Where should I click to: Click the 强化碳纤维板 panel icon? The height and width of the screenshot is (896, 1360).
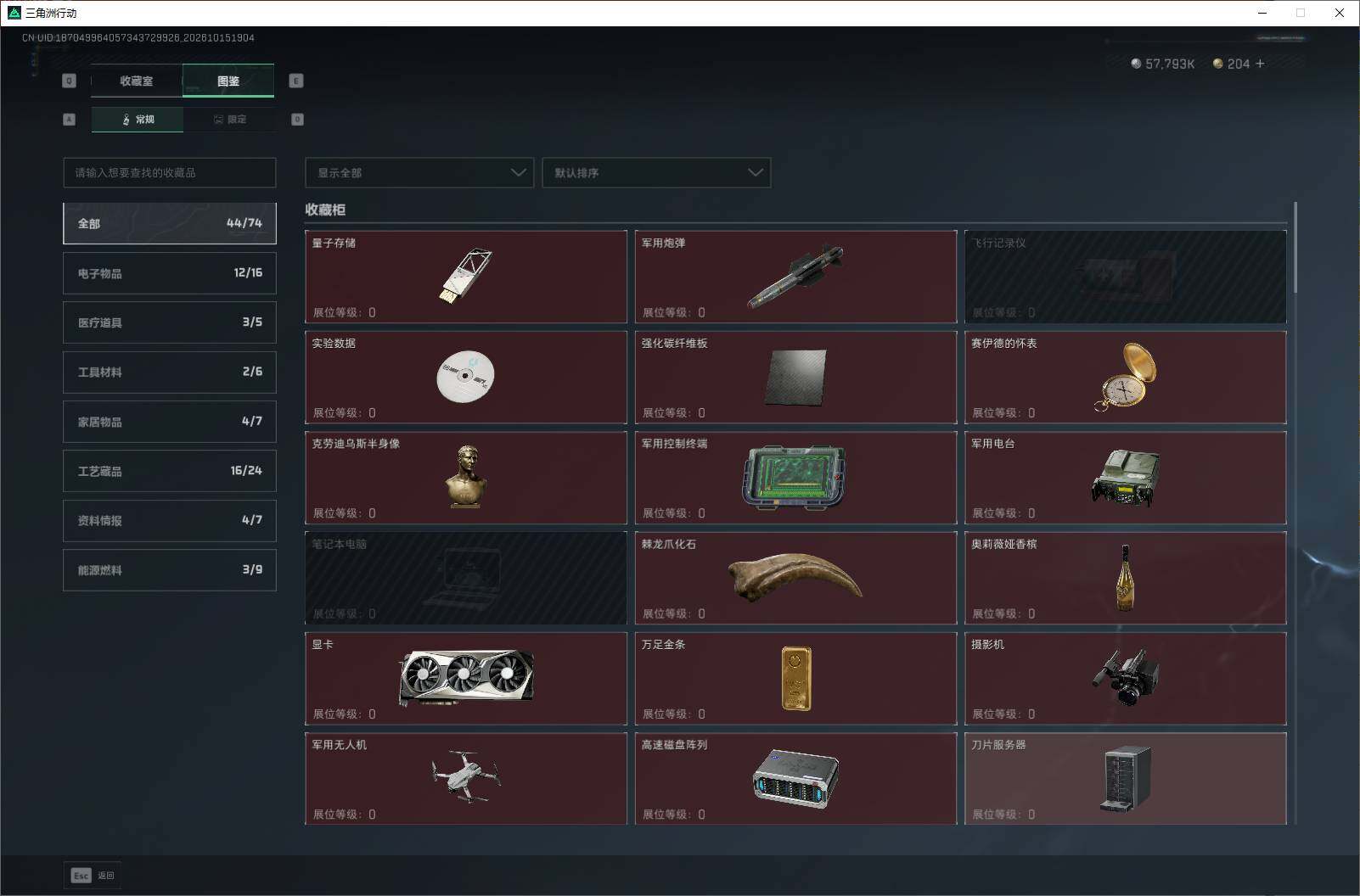[795, 378]
